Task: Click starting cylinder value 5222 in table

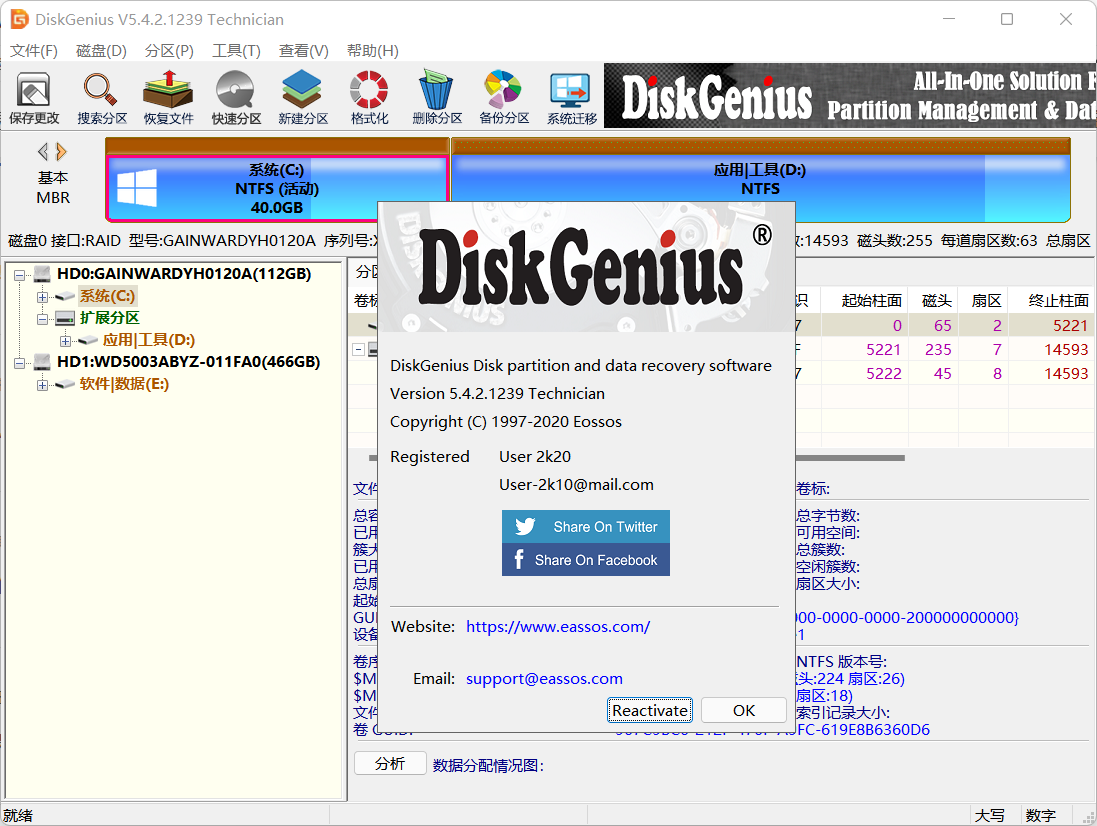Action: coord(884,373)
